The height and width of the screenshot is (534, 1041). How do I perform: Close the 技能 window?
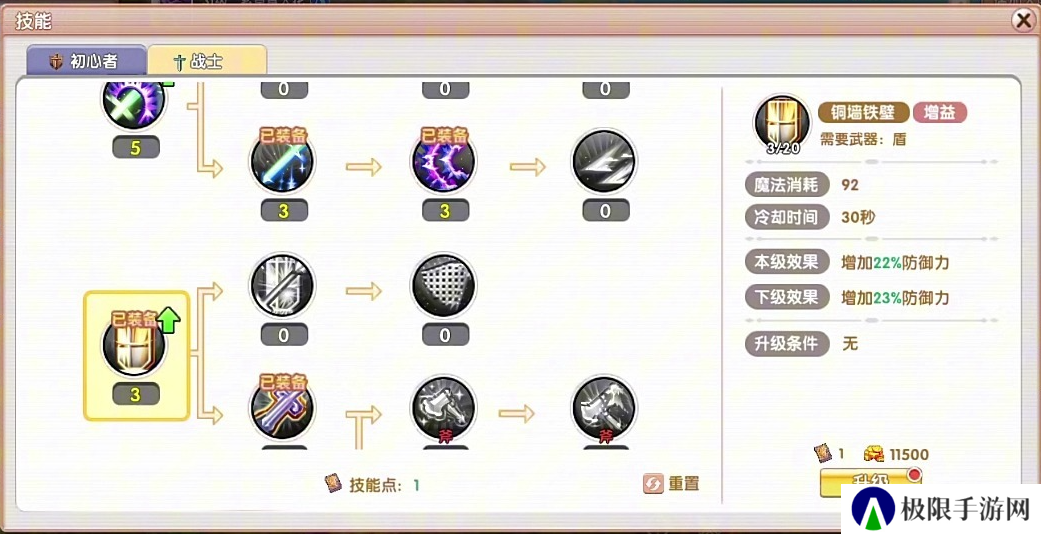1024,21
